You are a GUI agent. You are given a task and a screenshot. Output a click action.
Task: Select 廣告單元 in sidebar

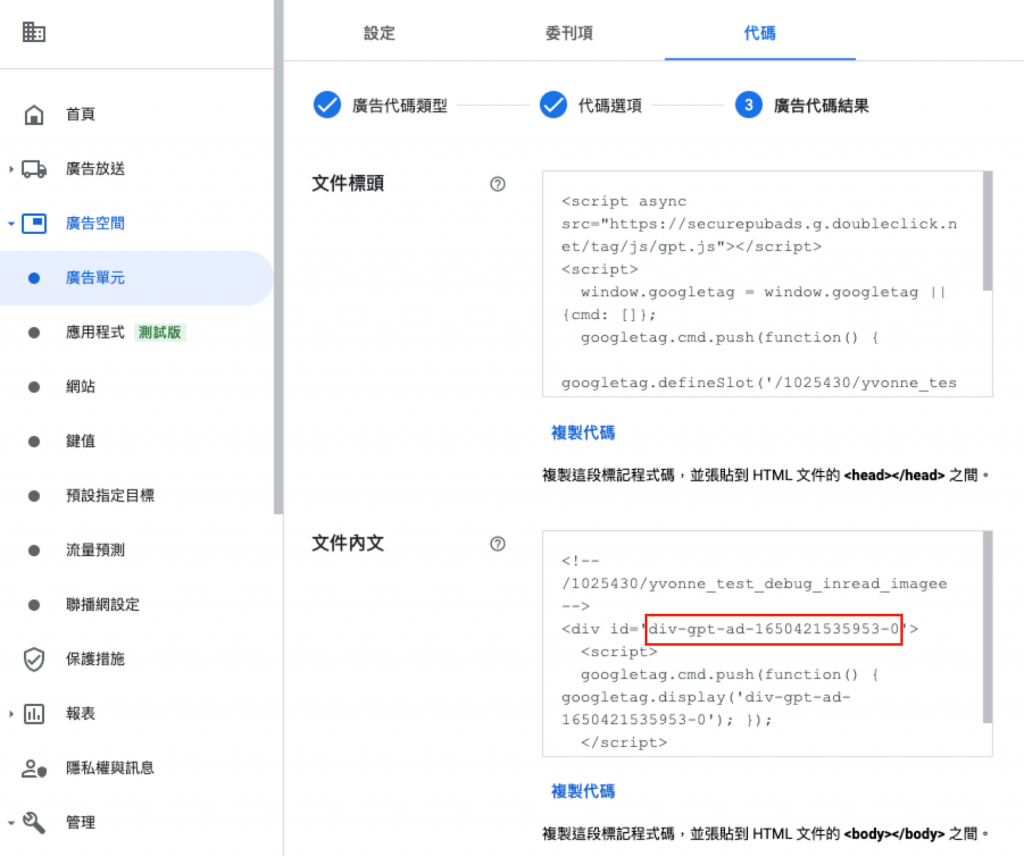coord(136,278)
